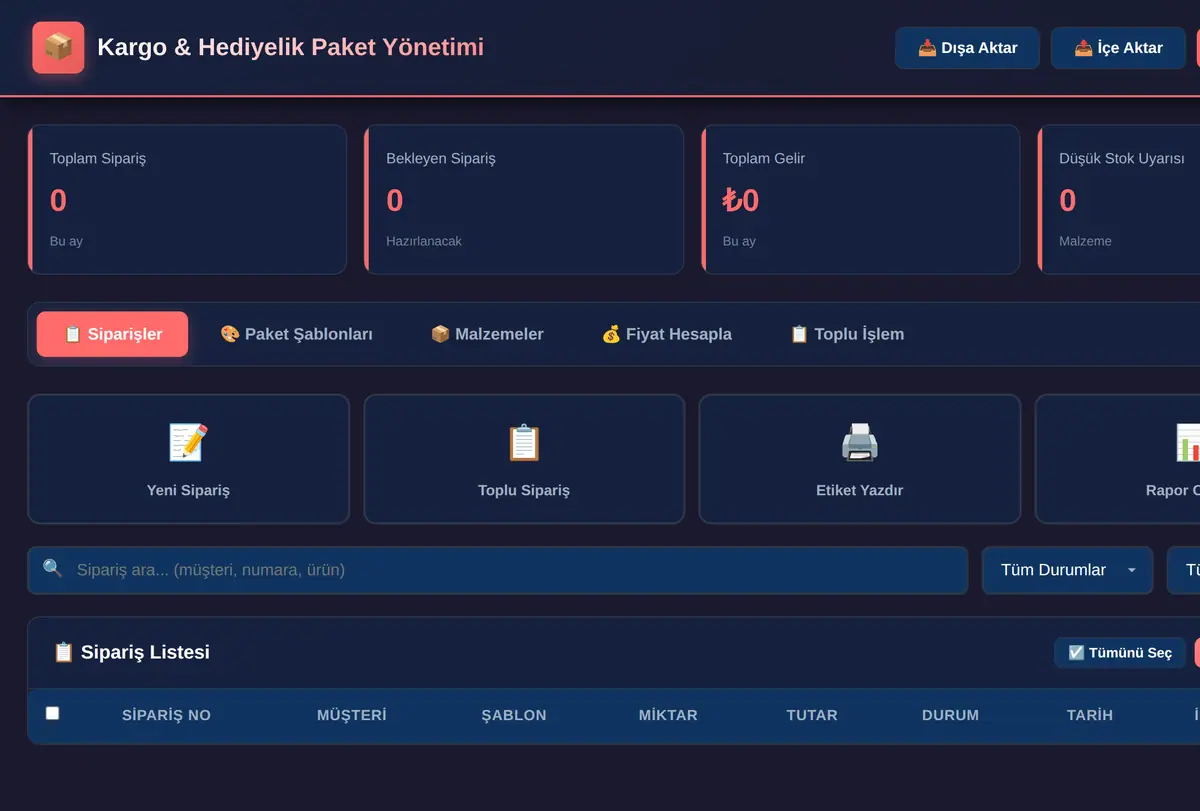Click the Rapor bar chart icon
The width and height of the screenshot is (1200, 811).
tap(1188, 442)
